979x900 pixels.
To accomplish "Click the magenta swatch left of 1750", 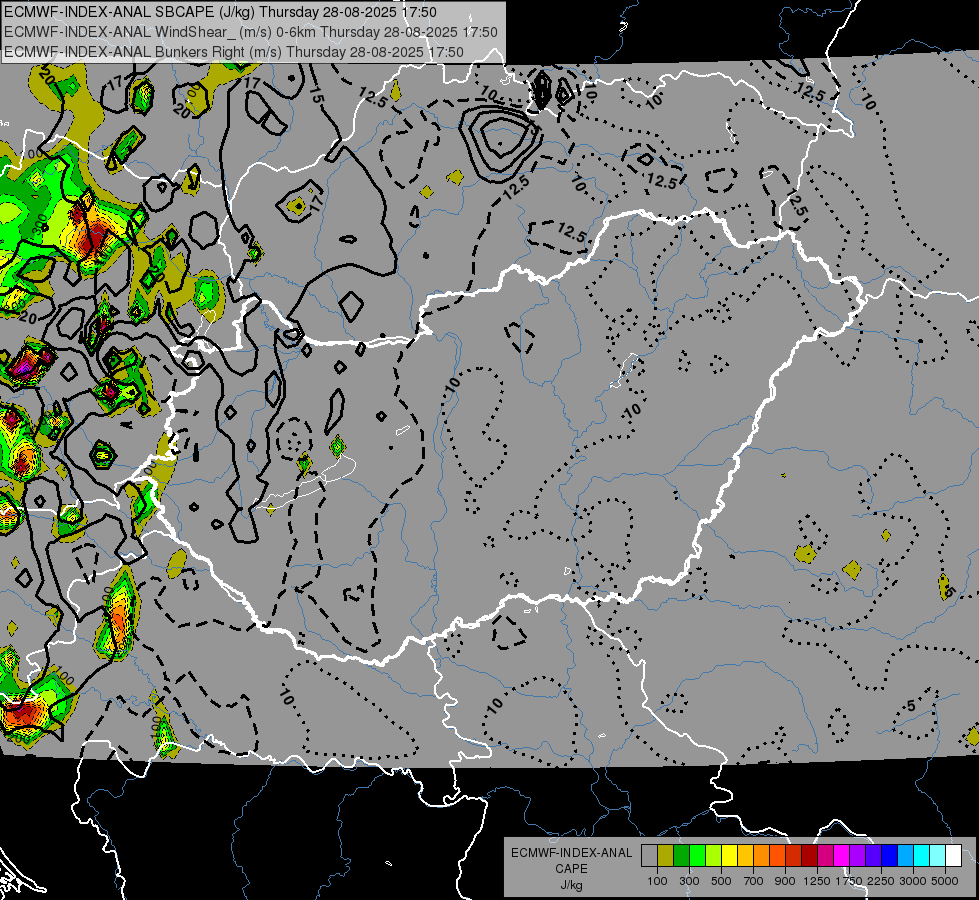I will pos(842,856).
